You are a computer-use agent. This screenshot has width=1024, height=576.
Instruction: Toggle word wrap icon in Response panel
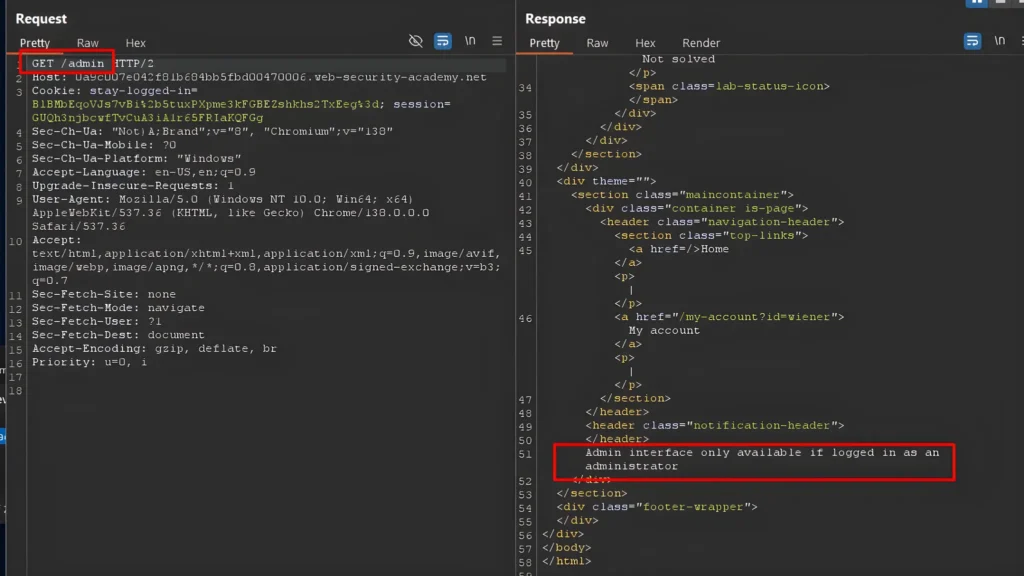click(x=972, y=41)
